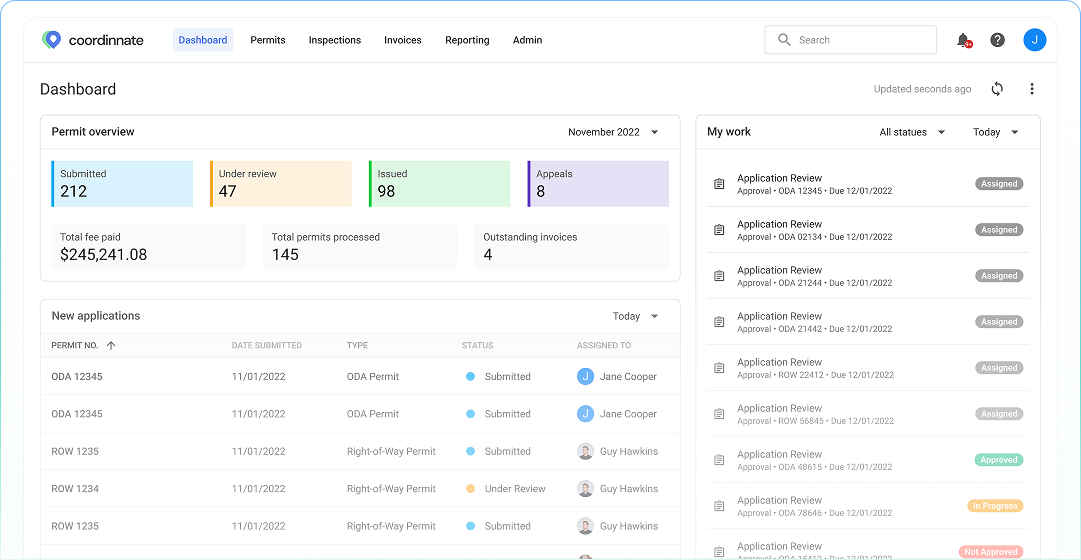Open the Issued 98 card
Viewport: 1081px width, 560px height.
(439, 183)
